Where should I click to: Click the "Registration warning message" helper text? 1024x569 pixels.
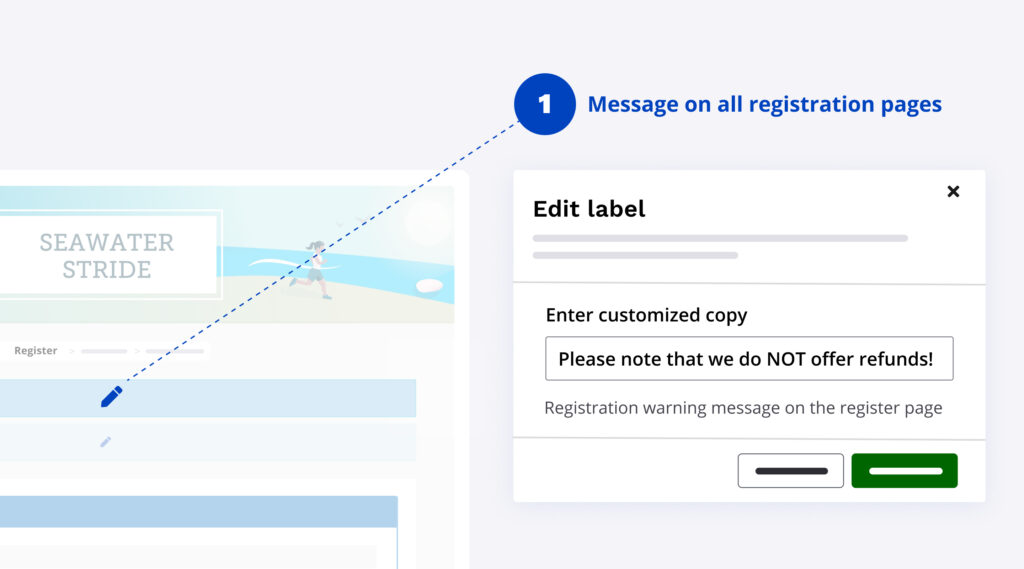coord(743,408)
